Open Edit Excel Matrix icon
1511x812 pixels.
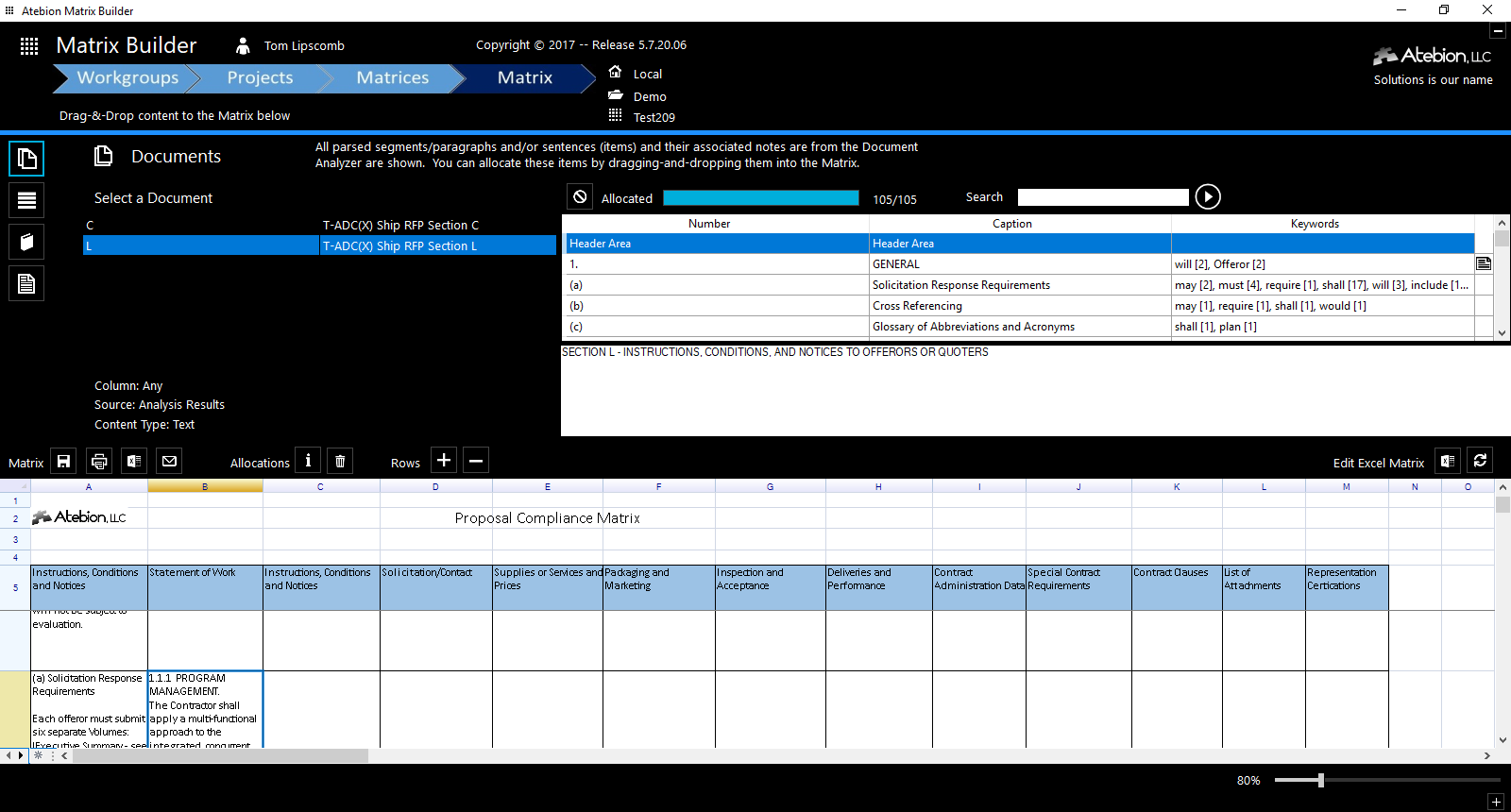click(x=1448, y=460)
